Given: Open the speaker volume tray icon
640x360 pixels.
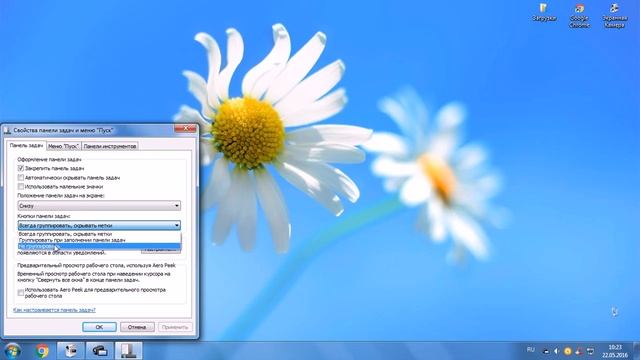Looking at the screenshot, I should tap(556, 351).
